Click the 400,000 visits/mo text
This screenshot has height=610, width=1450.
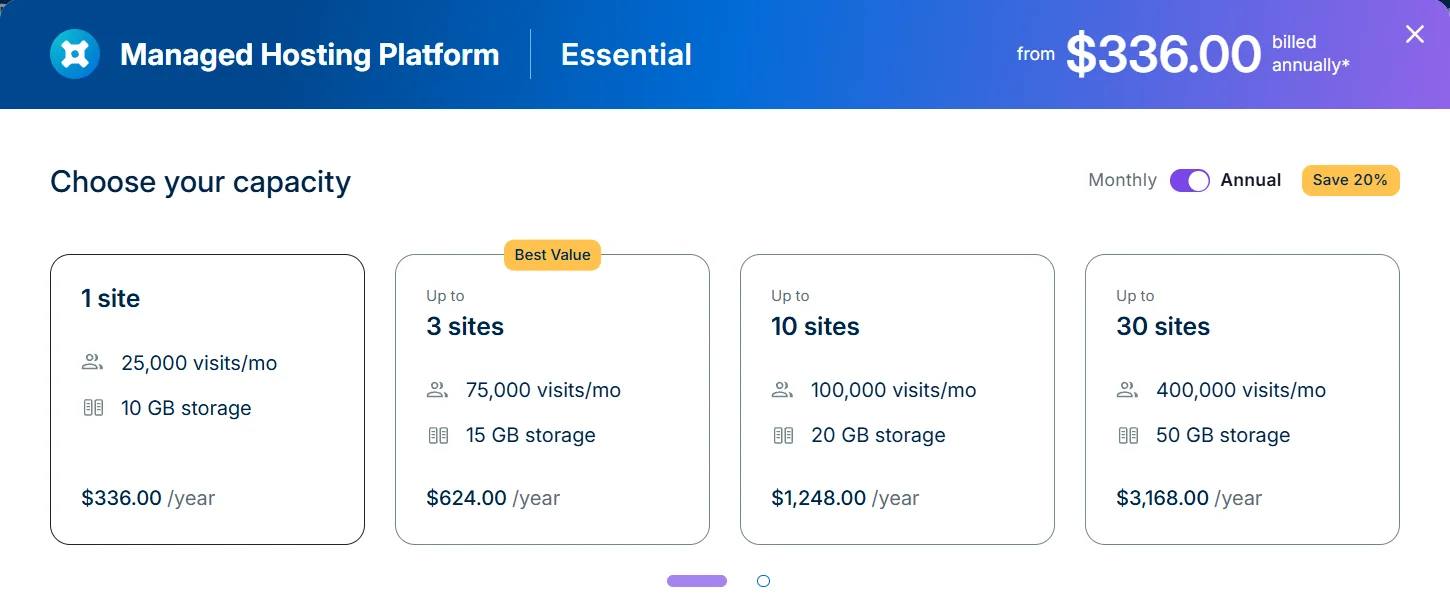[1241, 390]
